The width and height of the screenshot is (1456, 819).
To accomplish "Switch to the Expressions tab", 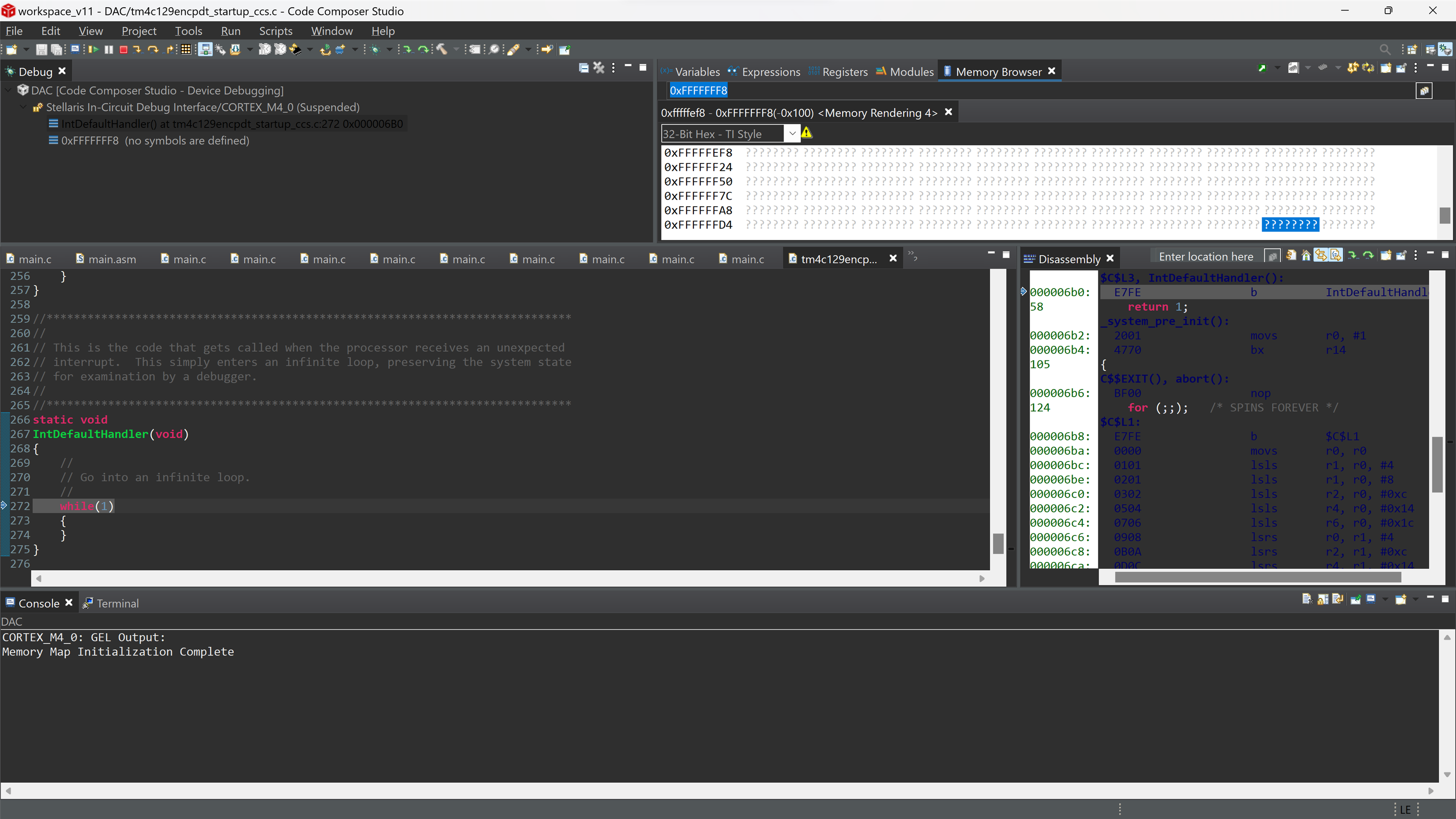I will click(764, 72).
